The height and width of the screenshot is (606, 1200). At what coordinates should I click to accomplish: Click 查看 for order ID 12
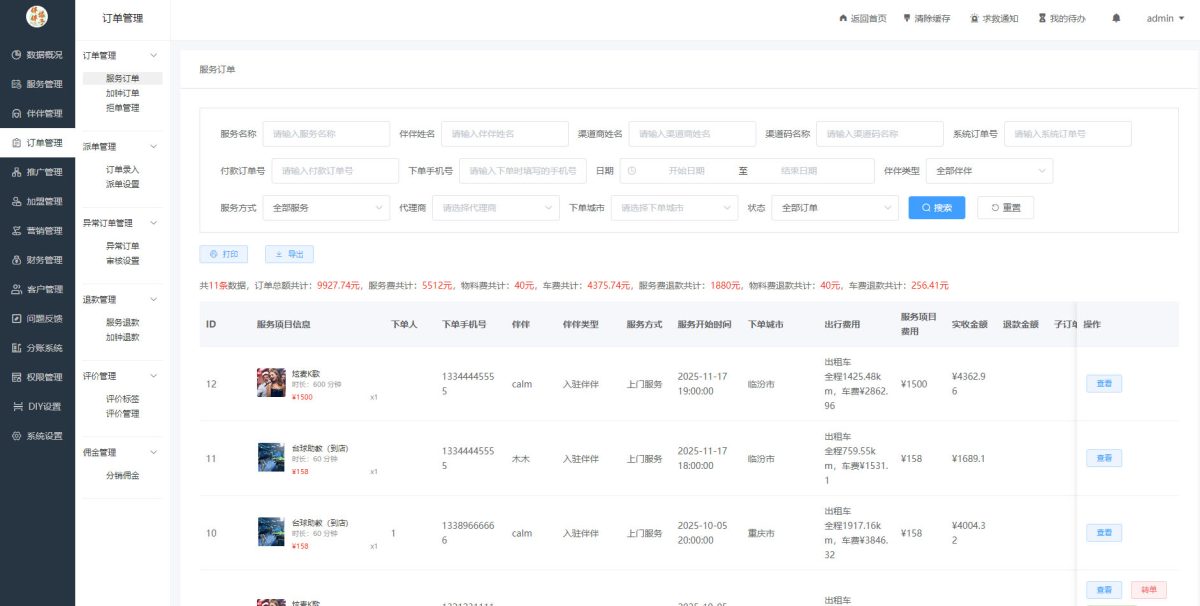pos(1104,383)
